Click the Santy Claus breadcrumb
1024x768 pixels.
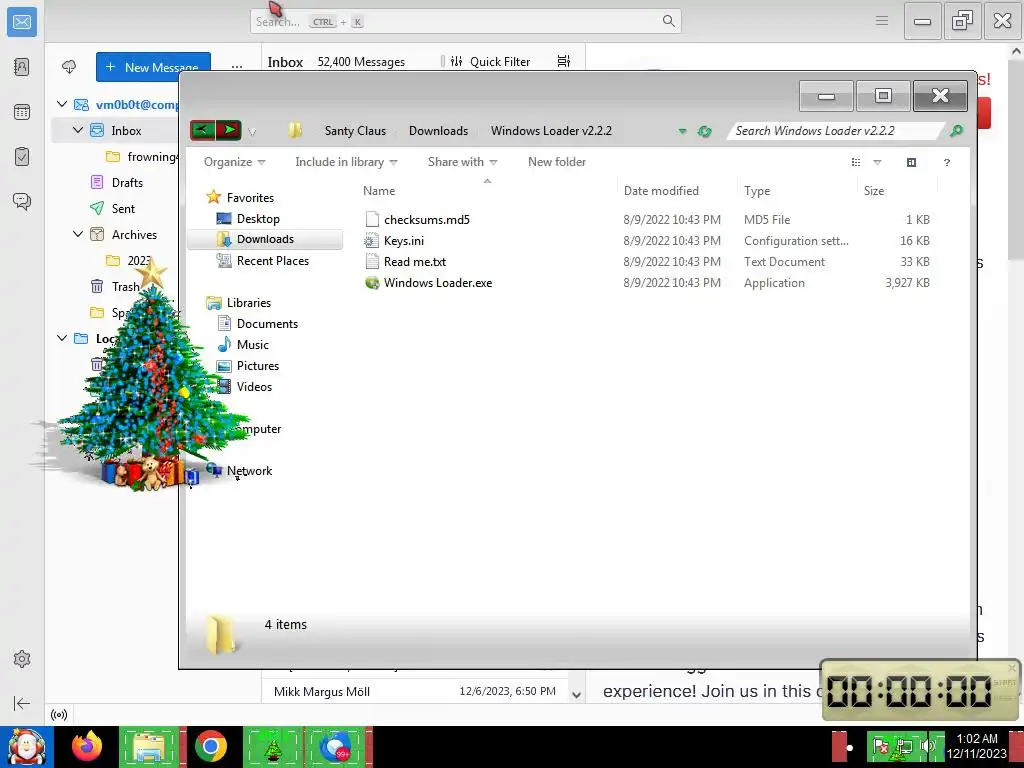click(x=355, y=131)
